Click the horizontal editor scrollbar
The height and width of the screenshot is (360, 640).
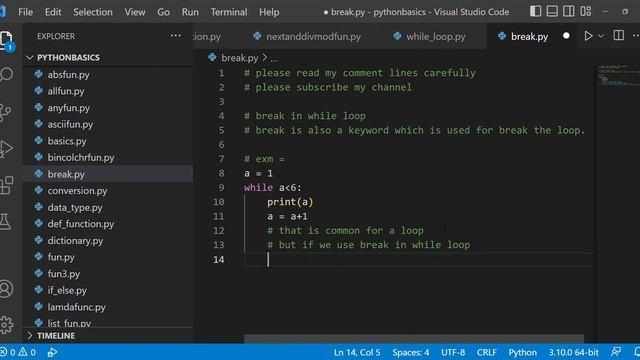coord(414,339)
